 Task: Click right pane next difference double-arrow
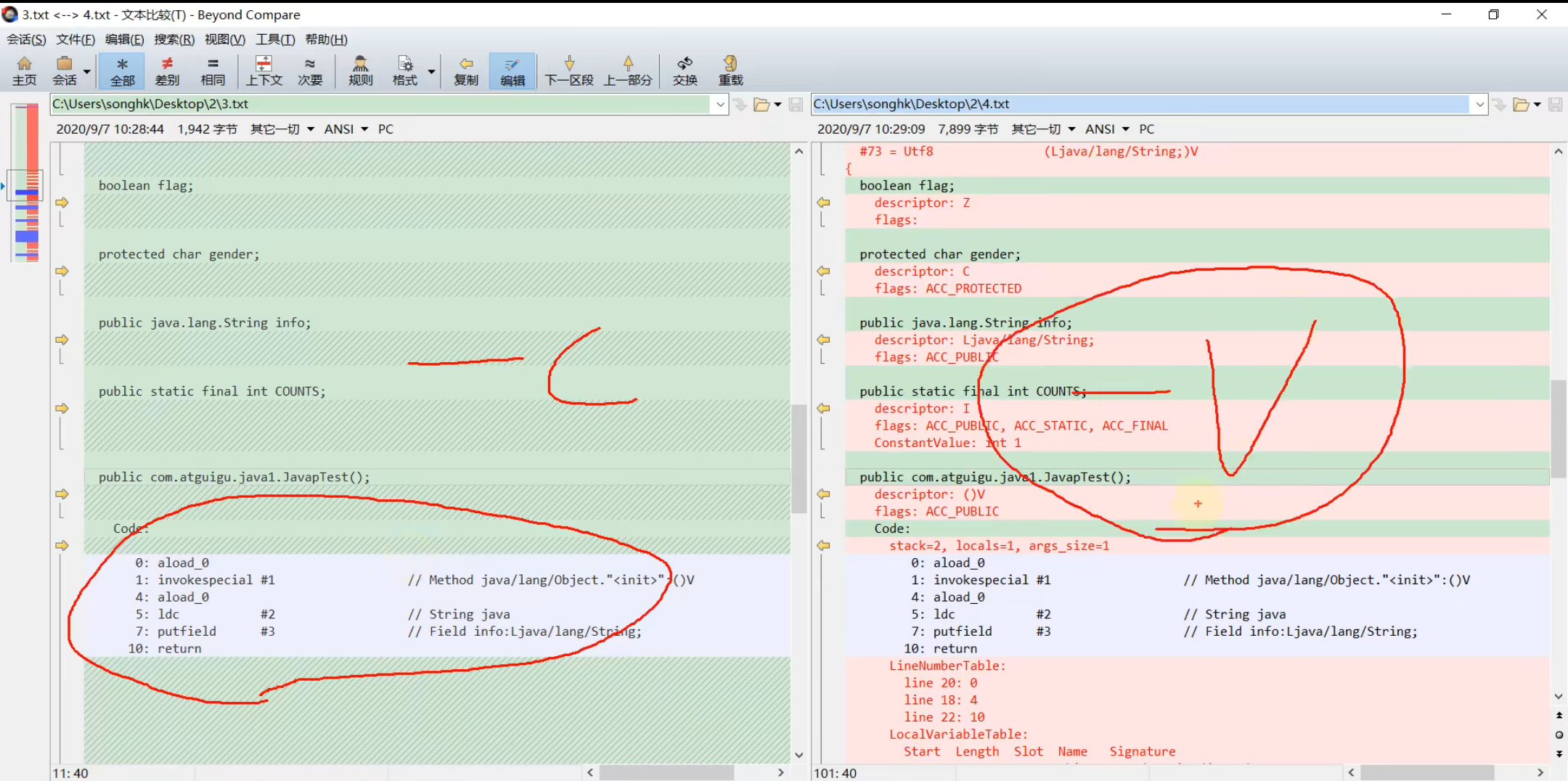[x=1559, y=754]
